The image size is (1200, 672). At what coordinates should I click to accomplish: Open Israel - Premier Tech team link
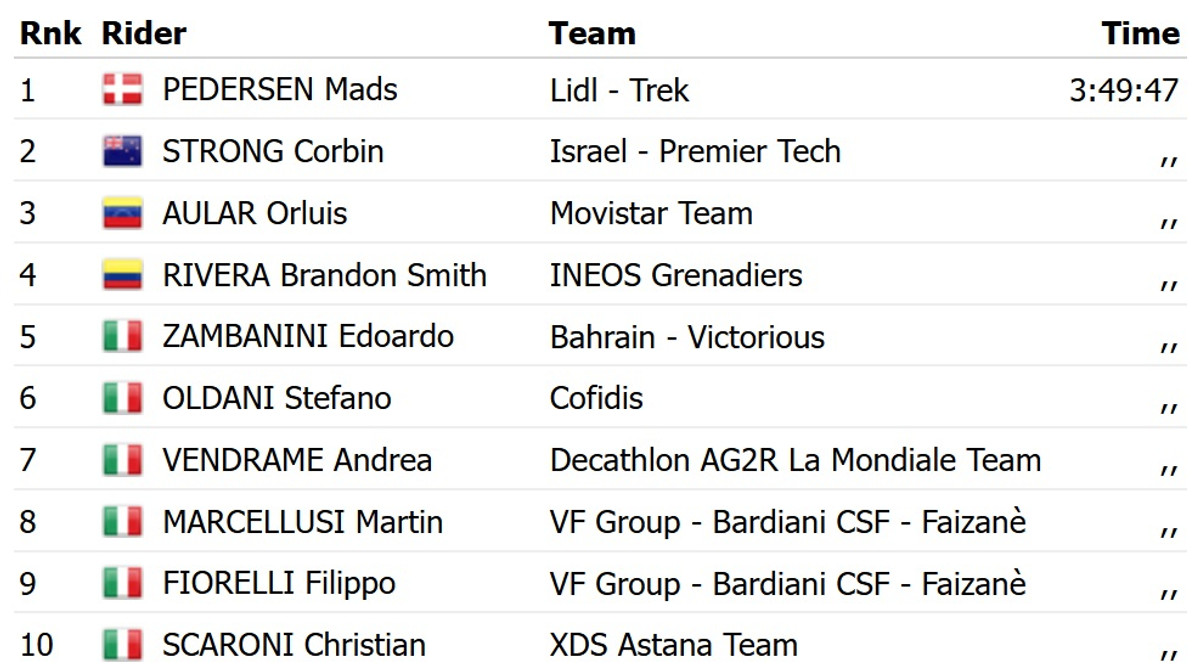point(695,152)
